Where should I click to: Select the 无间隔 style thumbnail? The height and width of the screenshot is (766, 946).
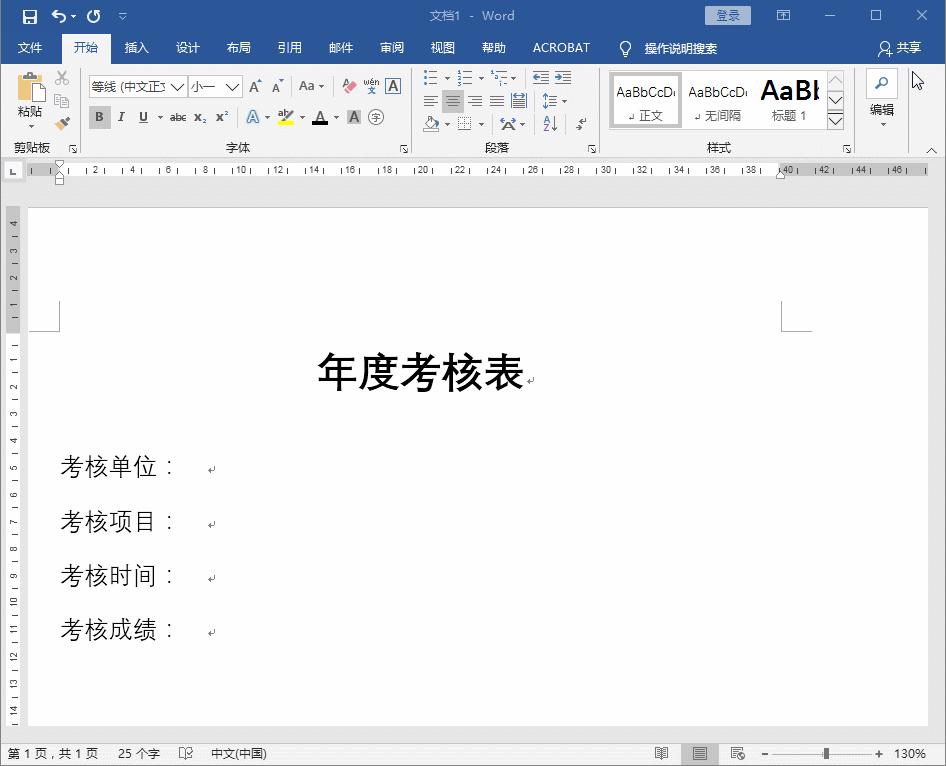(x=717, y=98)
